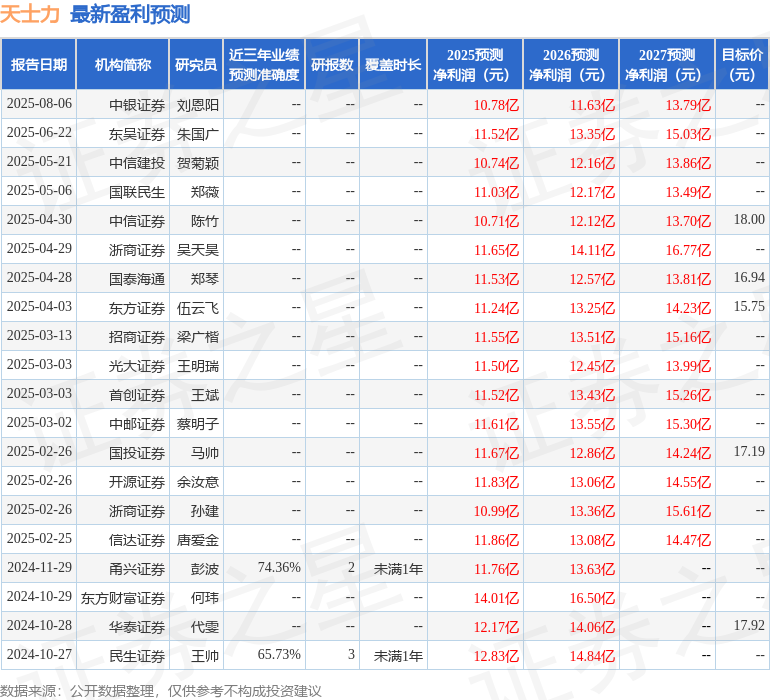Click the 16.77亿 forecast value
The width and height of the screenshot is (770, 700).
point(688,250)
